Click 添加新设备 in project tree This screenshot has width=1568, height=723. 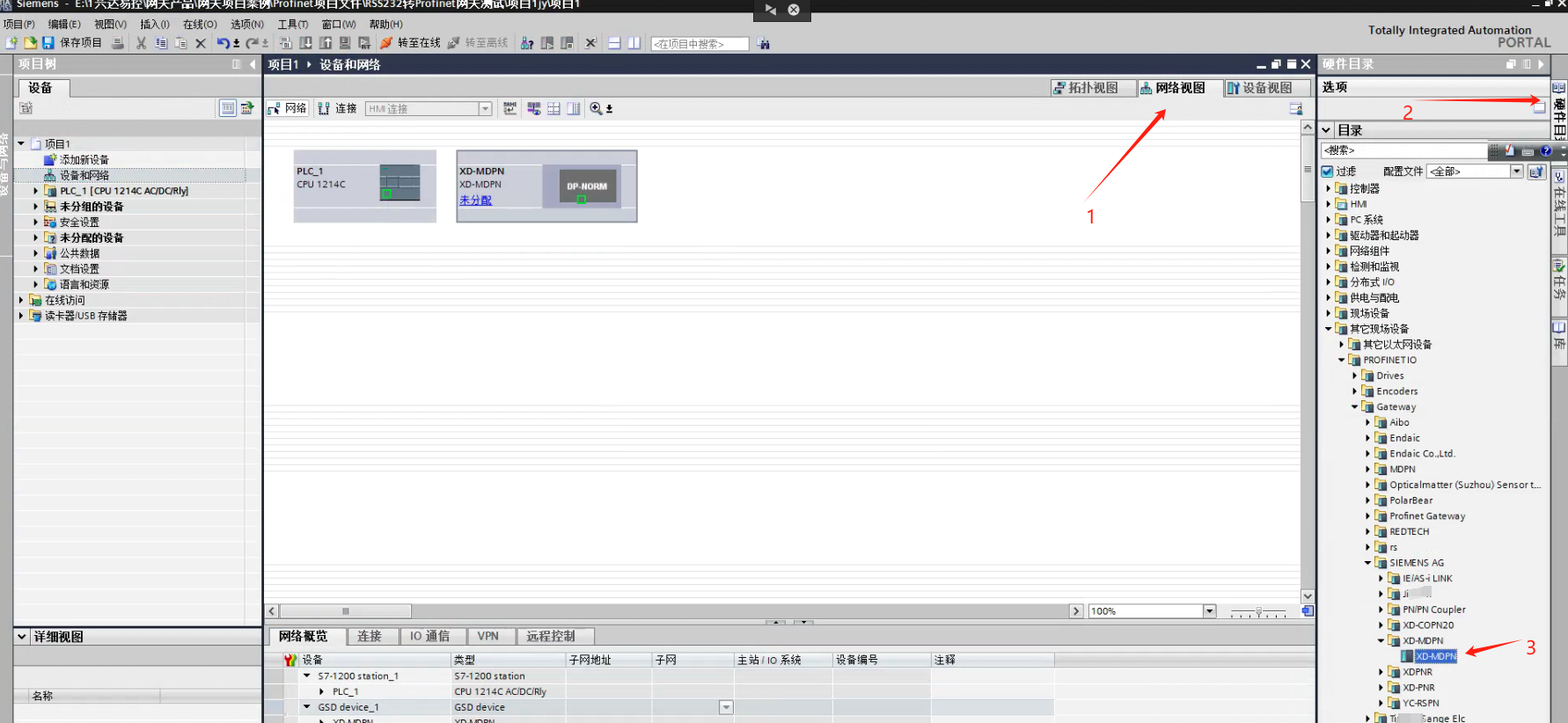[84, 160]
